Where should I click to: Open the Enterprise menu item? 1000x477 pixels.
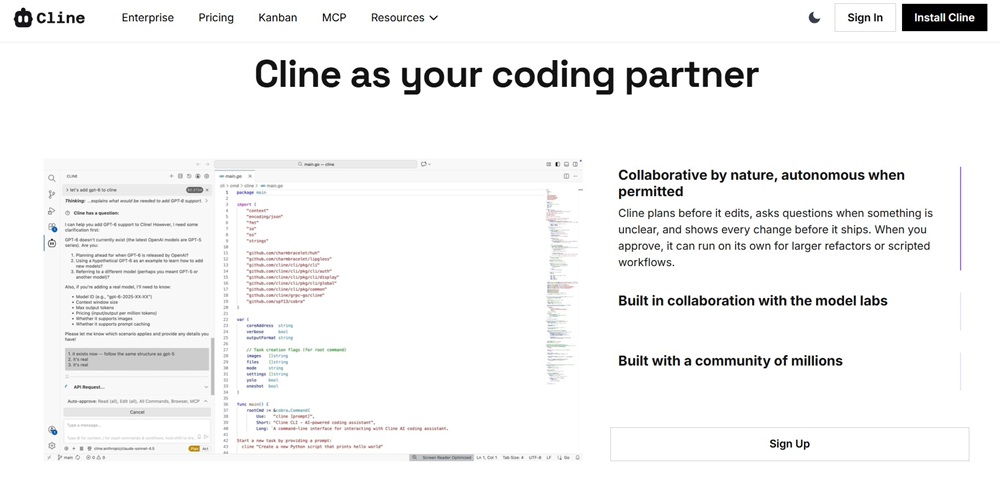coord(147,18)
